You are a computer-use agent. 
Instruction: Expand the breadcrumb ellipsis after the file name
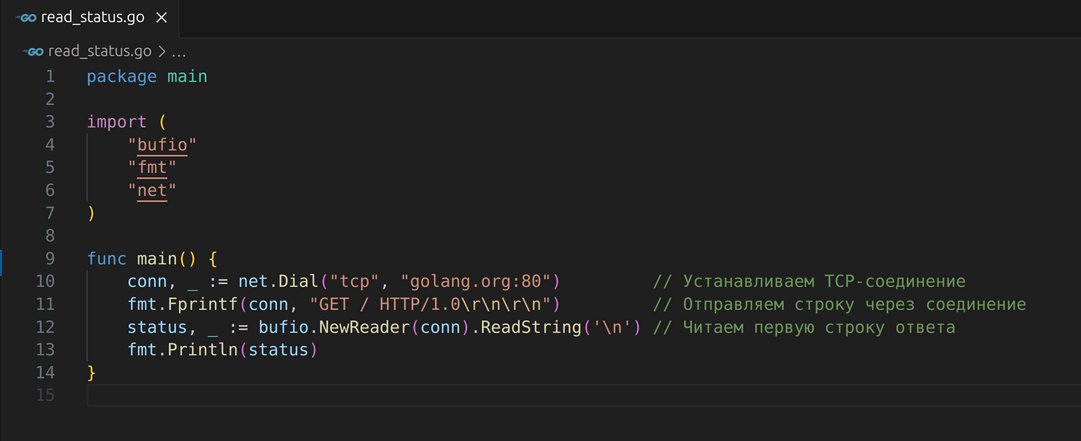pos(180,51)
